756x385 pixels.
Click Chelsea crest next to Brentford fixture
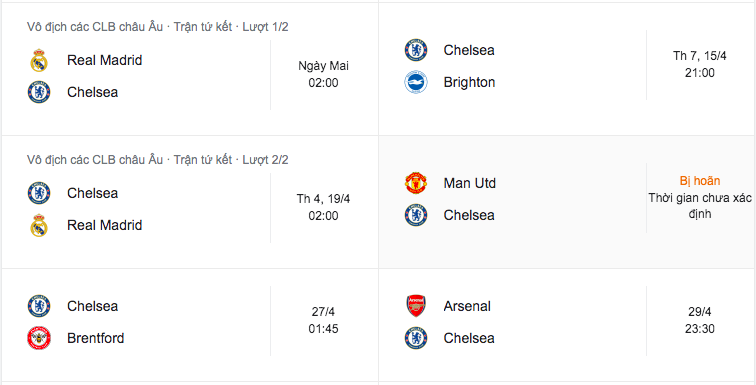pyautogui.click(x=39, y=306)
